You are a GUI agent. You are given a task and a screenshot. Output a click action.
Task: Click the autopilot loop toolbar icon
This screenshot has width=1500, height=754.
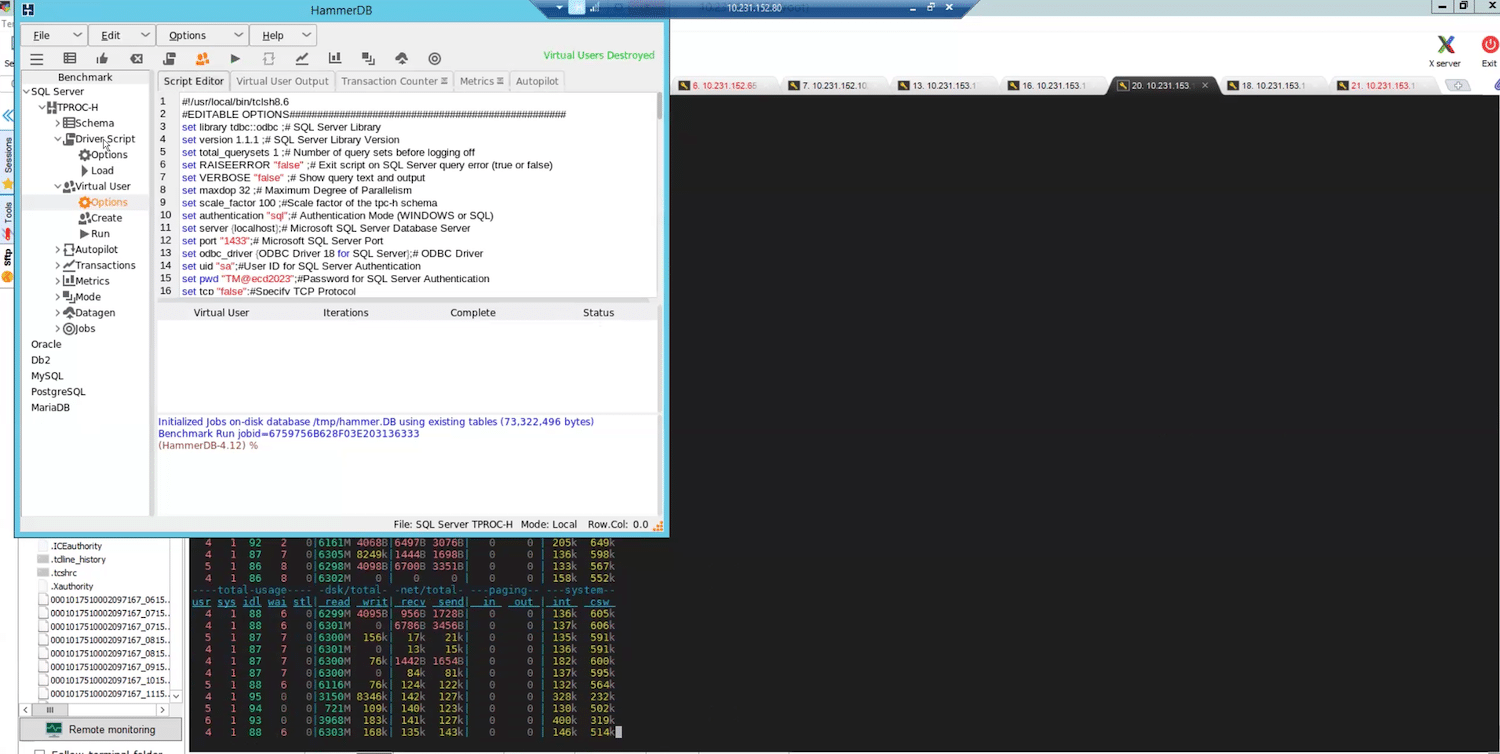point(268,59)
